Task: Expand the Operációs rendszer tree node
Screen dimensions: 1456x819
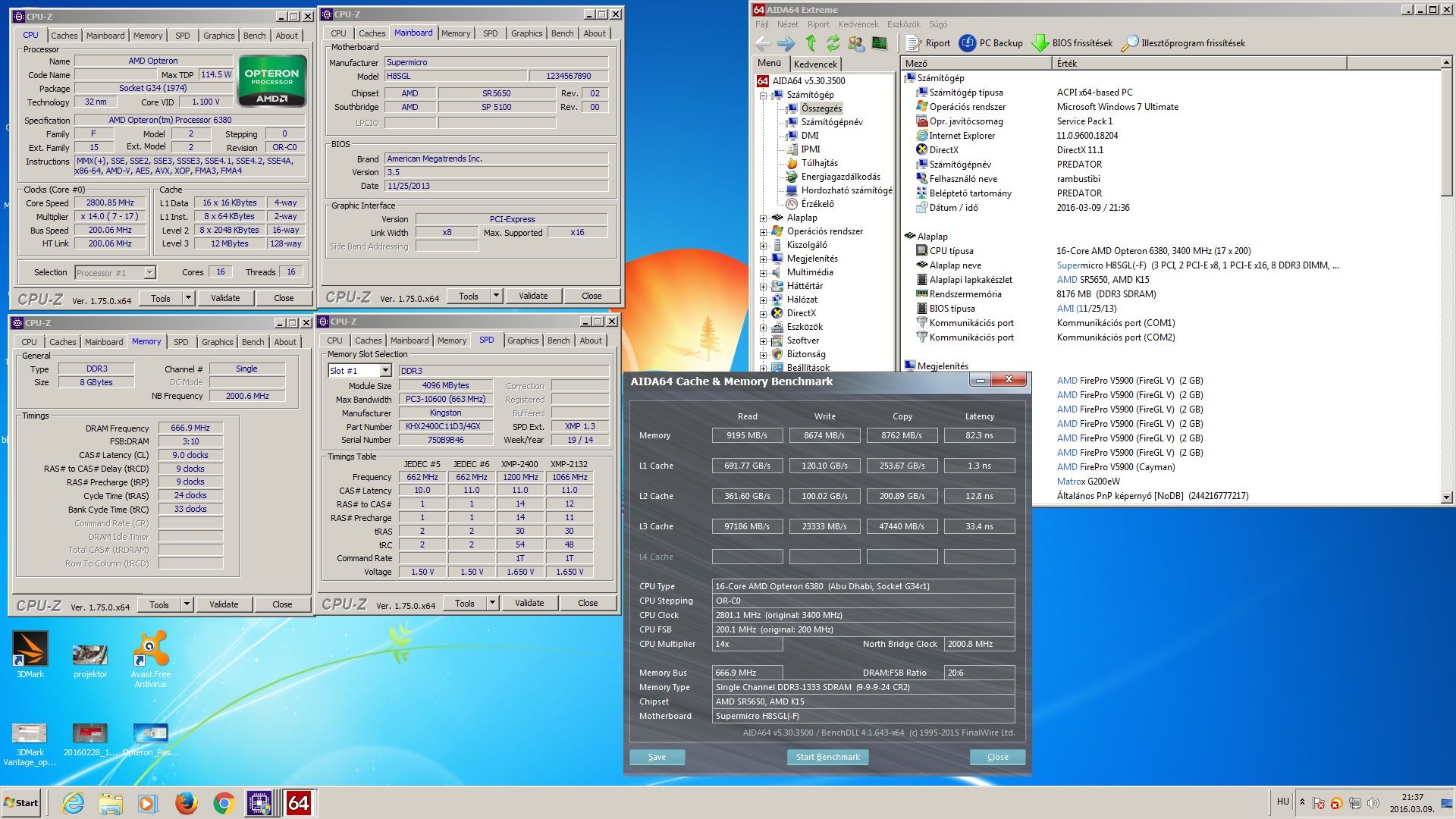Action: click(x=764, y=232)
